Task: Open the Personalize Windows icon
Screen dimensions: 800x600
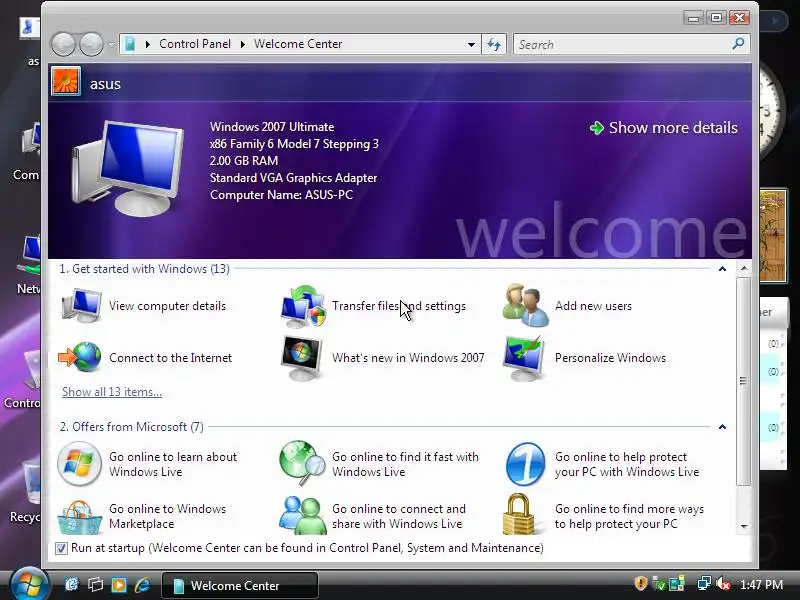Action: [524, 358]
